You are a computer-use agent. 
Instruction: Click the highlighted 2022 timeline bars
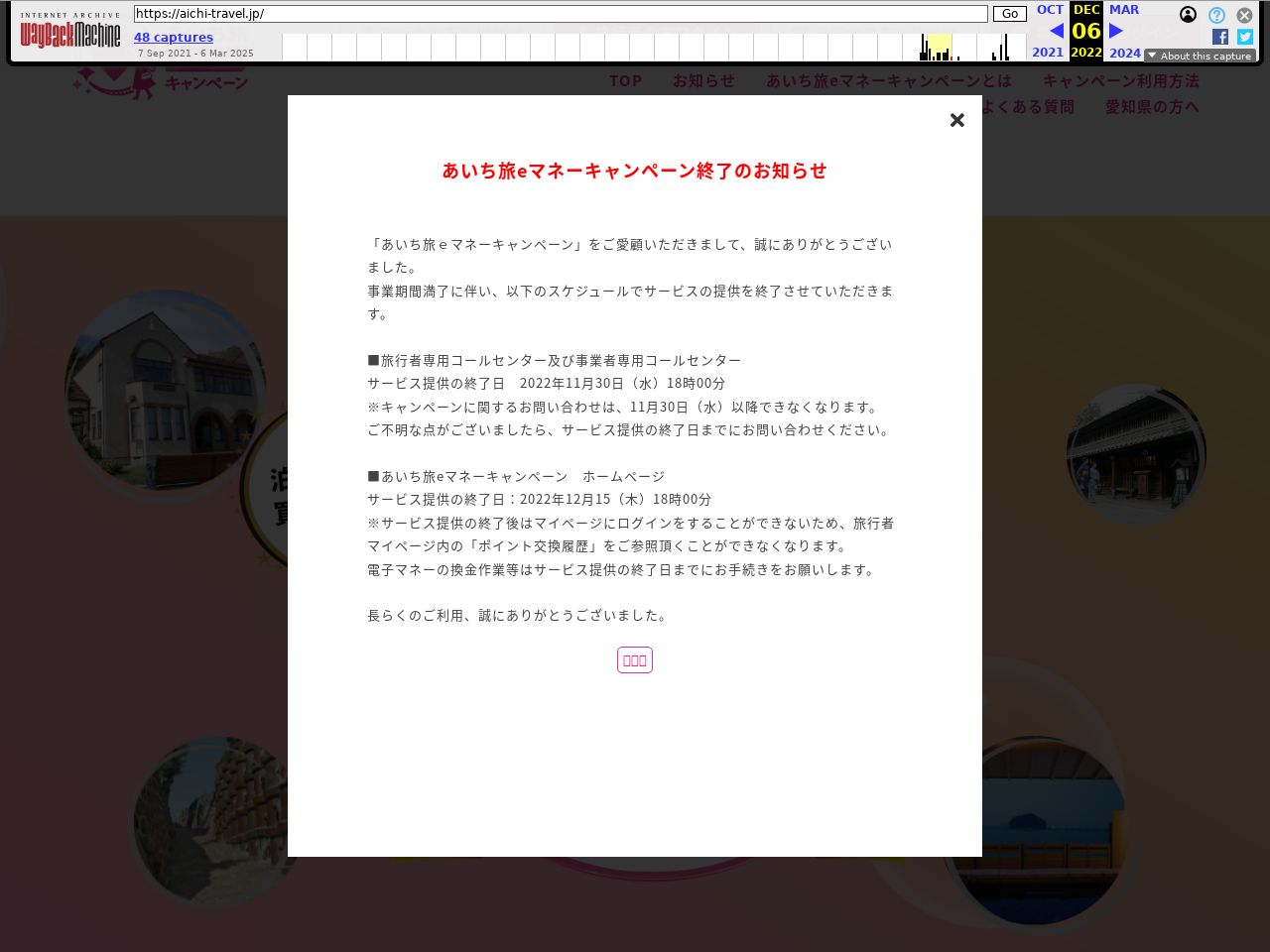(x=938, y=48)
